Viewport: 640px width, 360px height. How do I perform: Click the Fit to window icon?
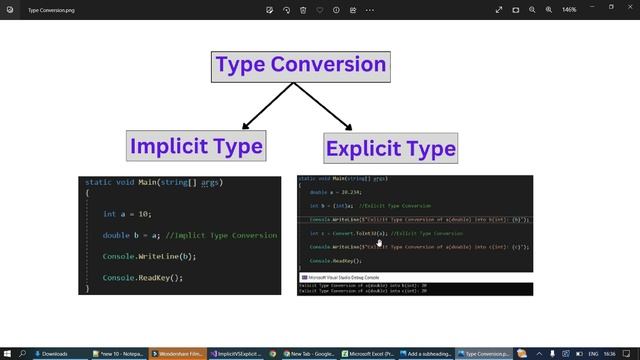pos(516,10)
